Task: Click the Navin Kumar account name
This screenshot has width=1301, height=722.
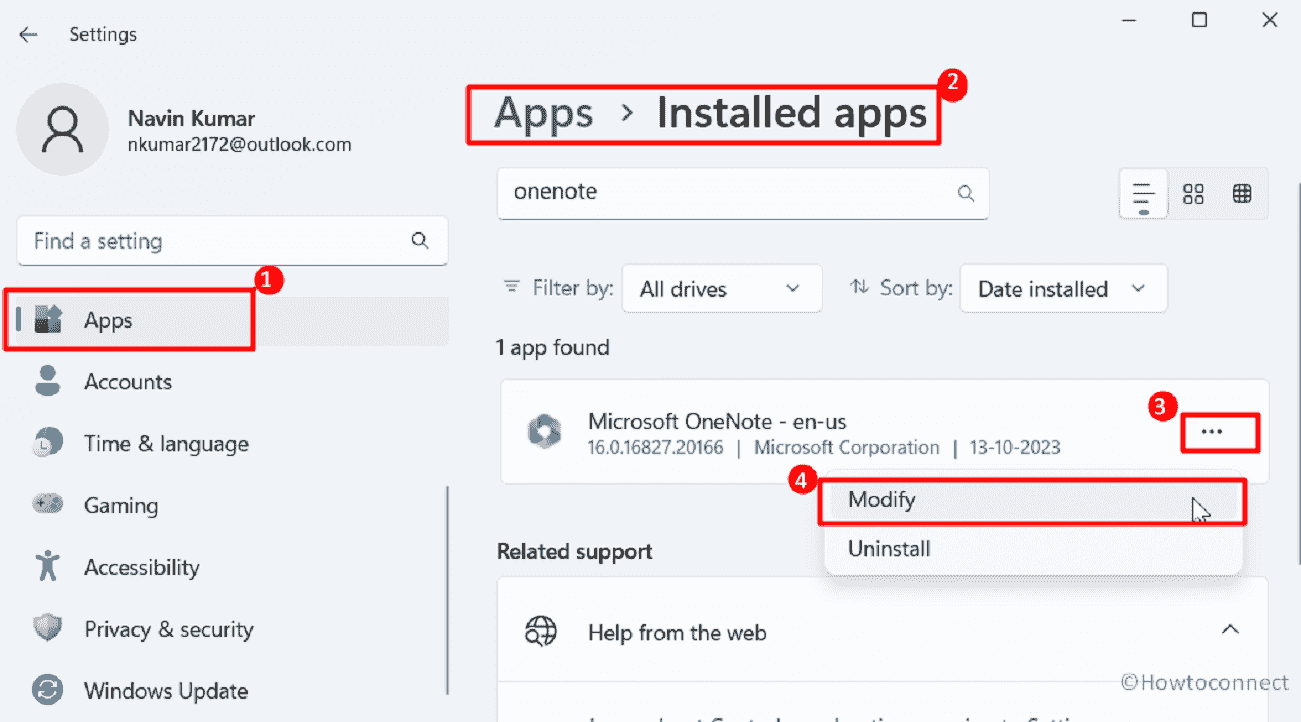Action: [191, 118]
